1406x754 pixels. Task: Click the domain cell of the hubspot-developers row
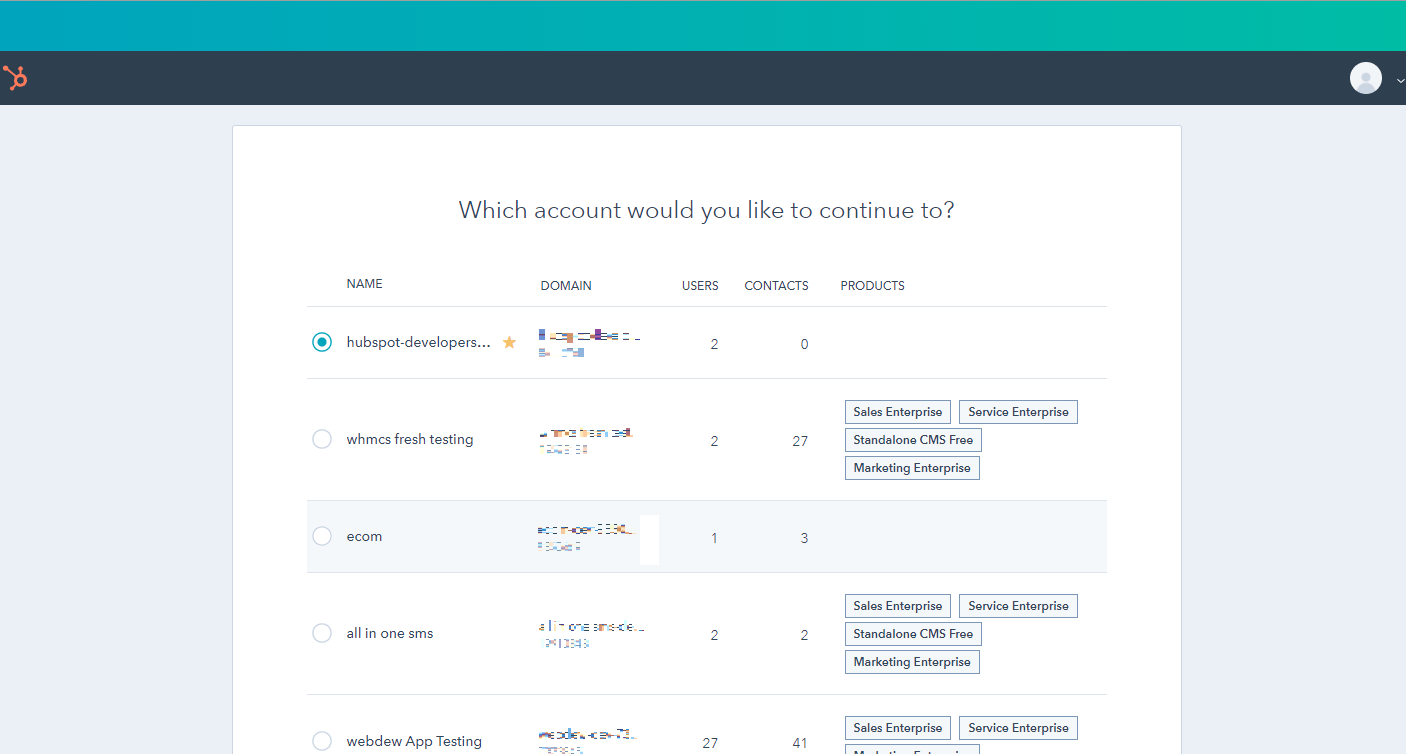pos(589,343)
